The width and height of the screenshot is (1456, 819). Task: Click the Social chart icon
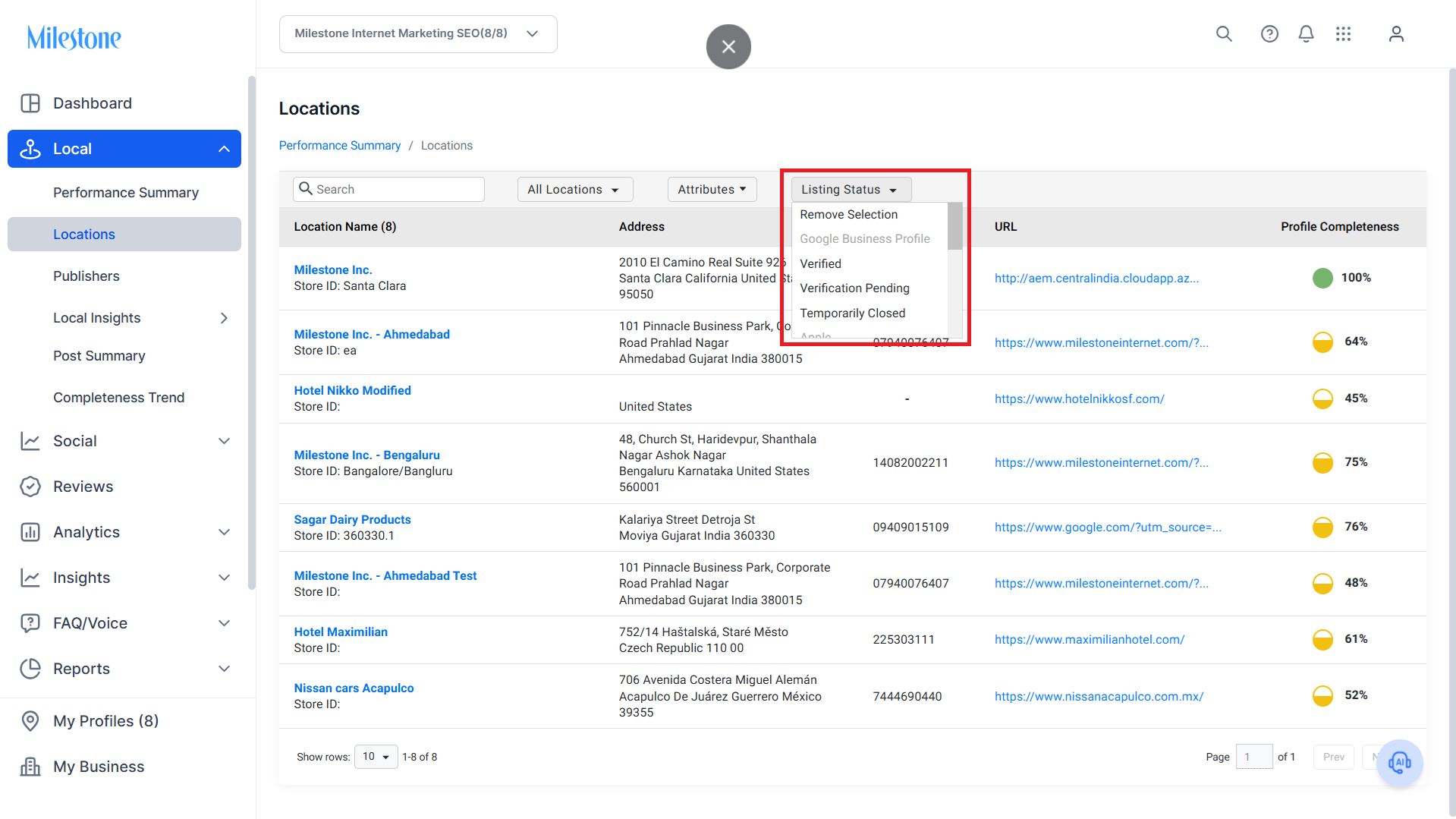click(x=30, y=441)
